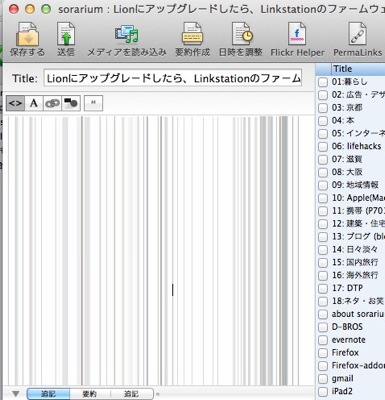Screen dimensions: 385x400
Task: Tick the 03: 京都 category checkbox
Action: [x=323, y=108]
